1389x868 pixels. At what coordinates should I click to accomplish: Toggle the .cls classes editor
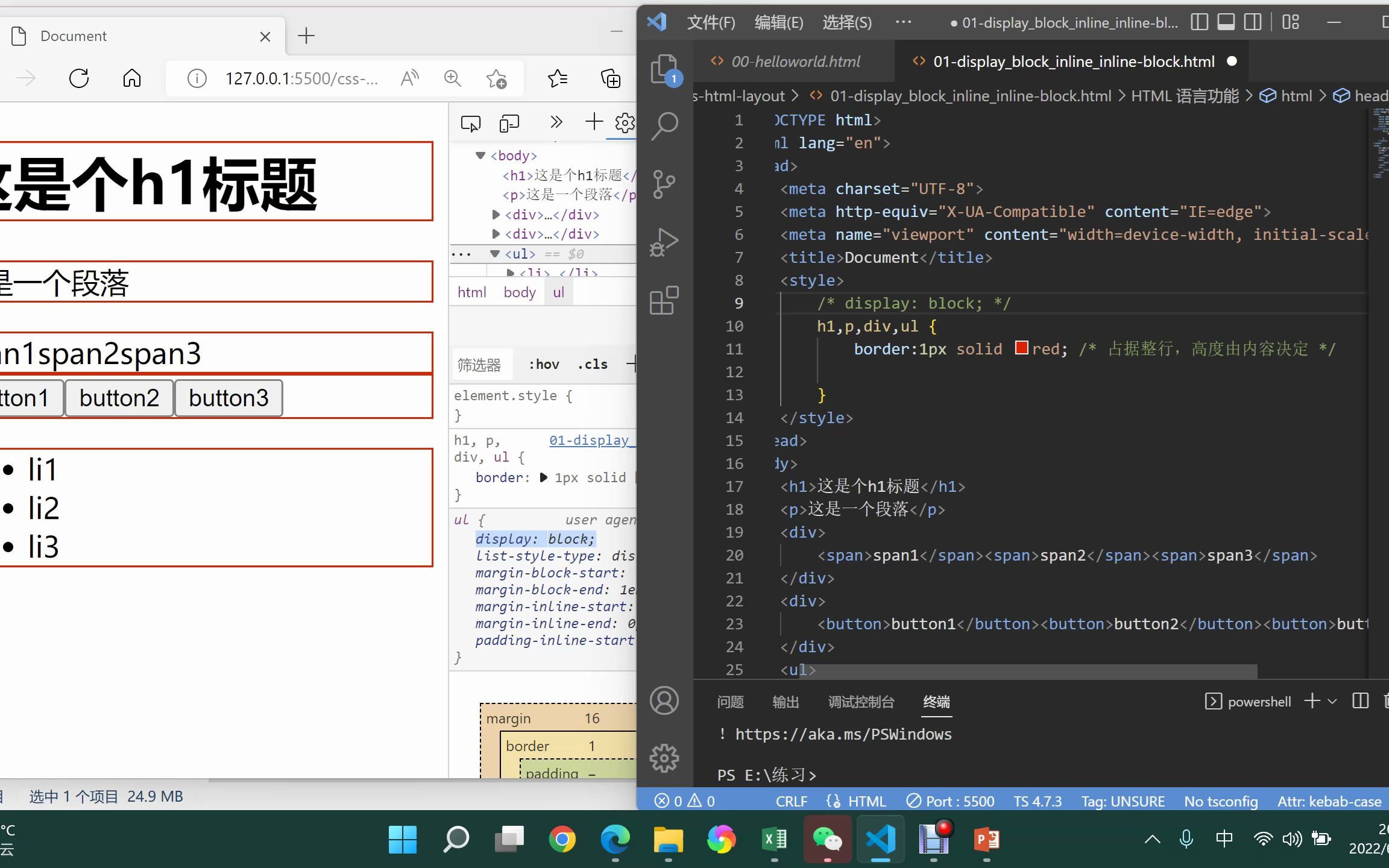click(x=592, y=363)
